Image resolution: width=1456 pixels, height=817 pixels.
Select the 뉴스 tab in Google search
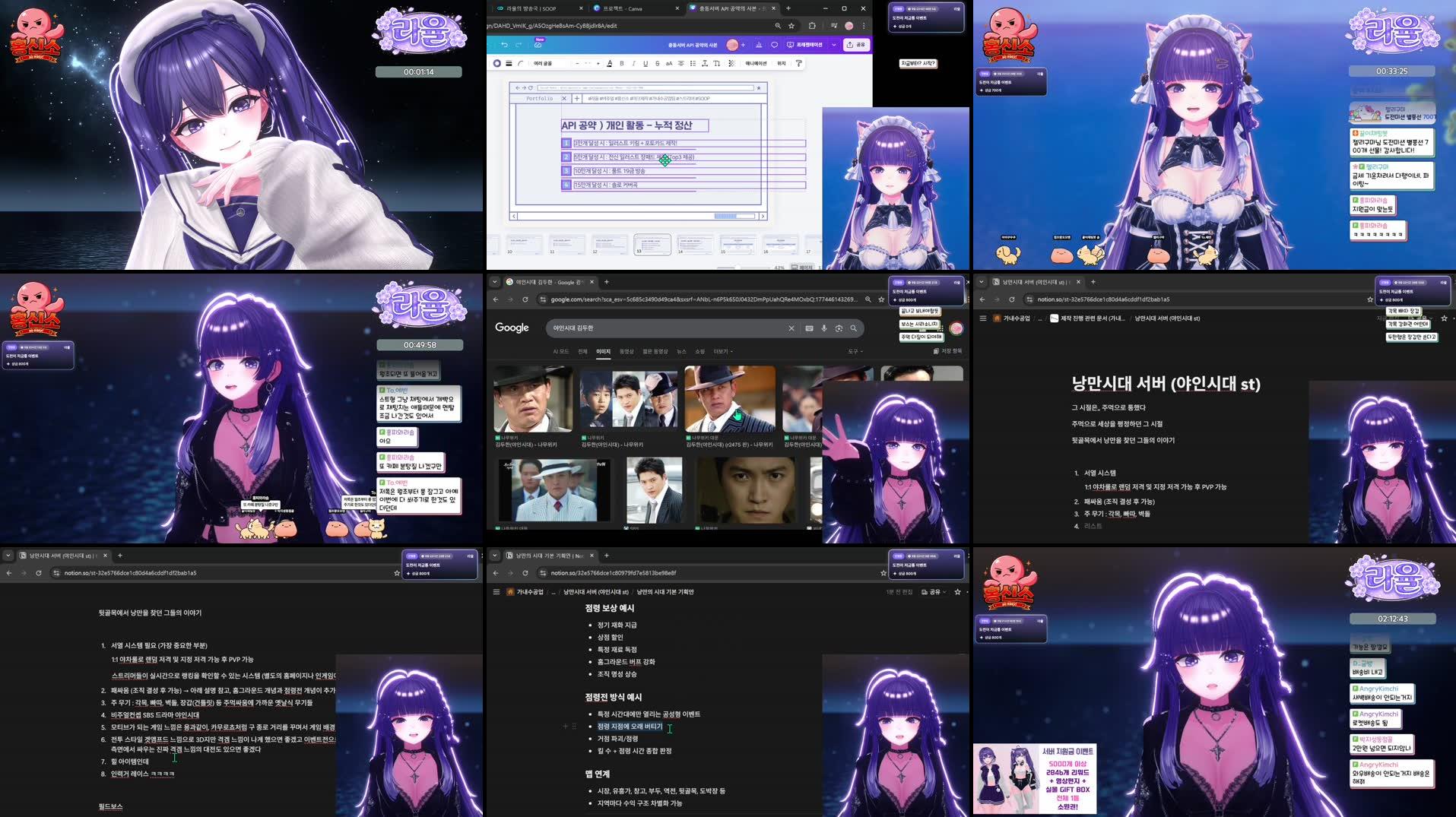pyautogui.click(x=682, y=351)
